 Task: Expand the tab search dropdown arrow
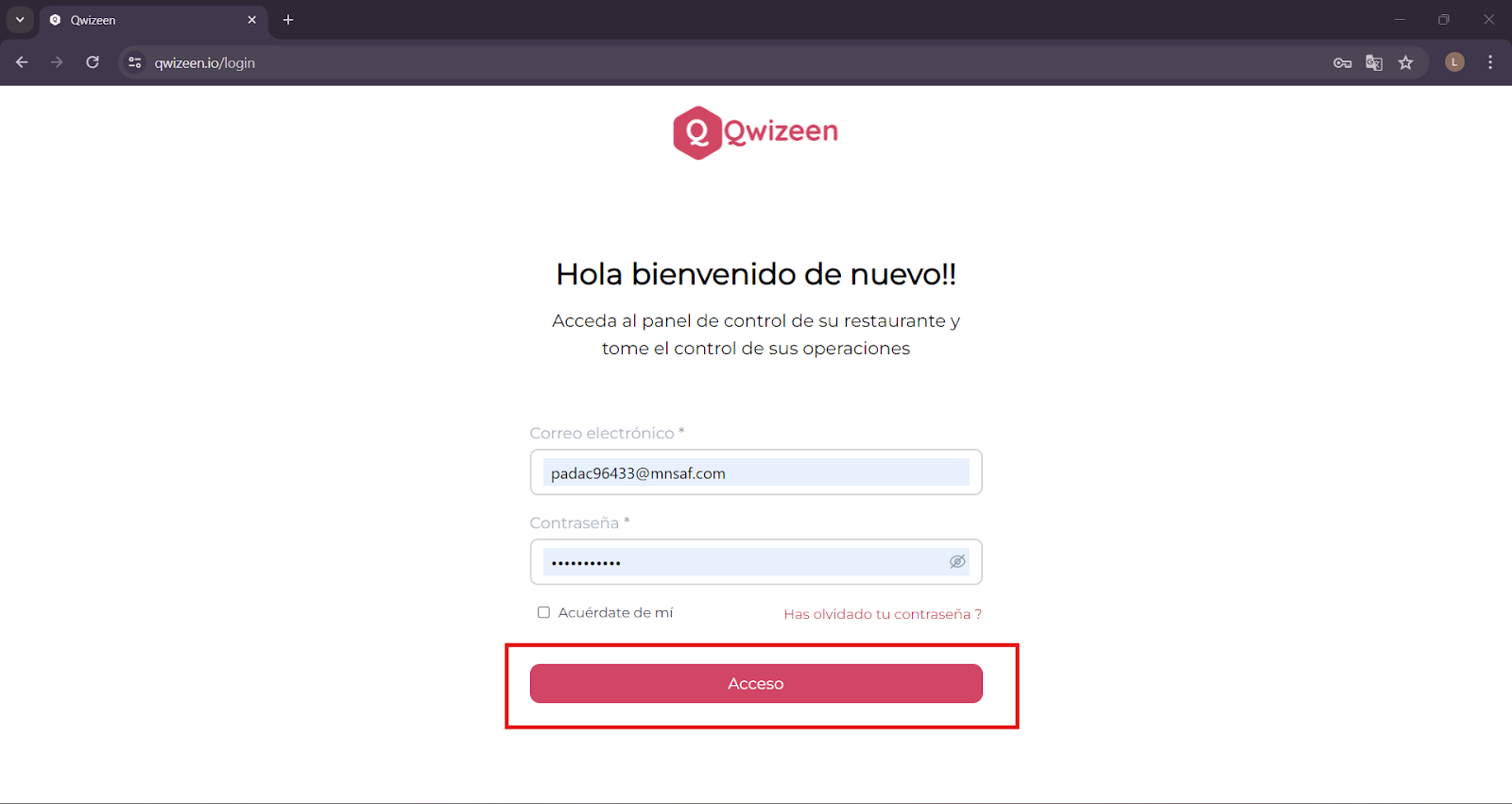pos(19,20)
